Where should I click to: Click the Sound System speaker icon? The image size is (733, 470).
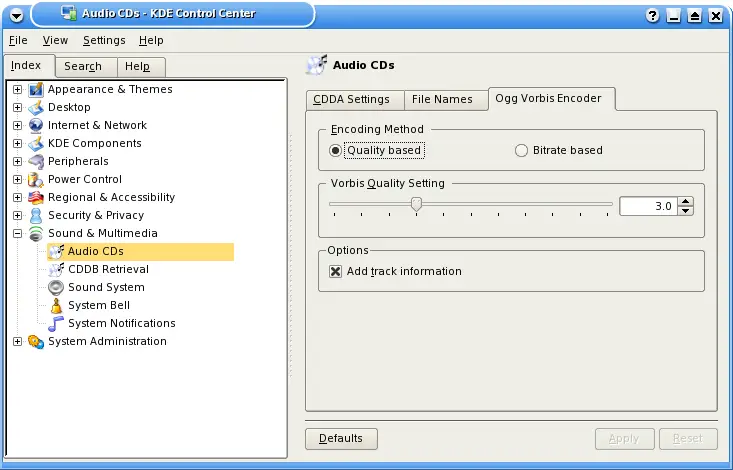[56, 287]
